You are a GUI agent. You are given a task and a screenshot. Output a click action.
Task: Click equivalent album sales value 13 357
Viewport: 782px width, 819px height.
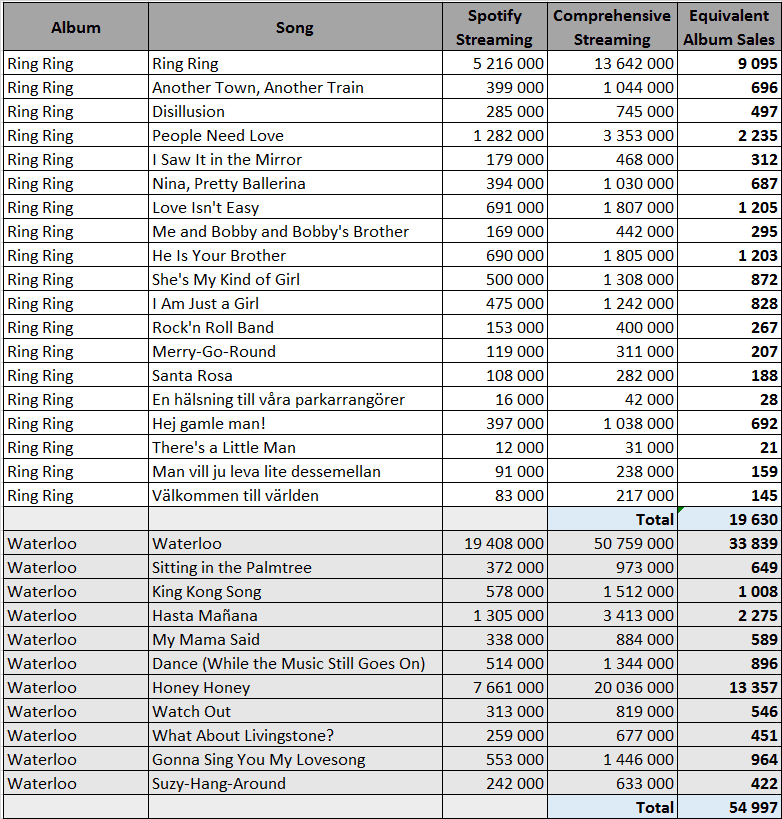(x=729, y=688)
